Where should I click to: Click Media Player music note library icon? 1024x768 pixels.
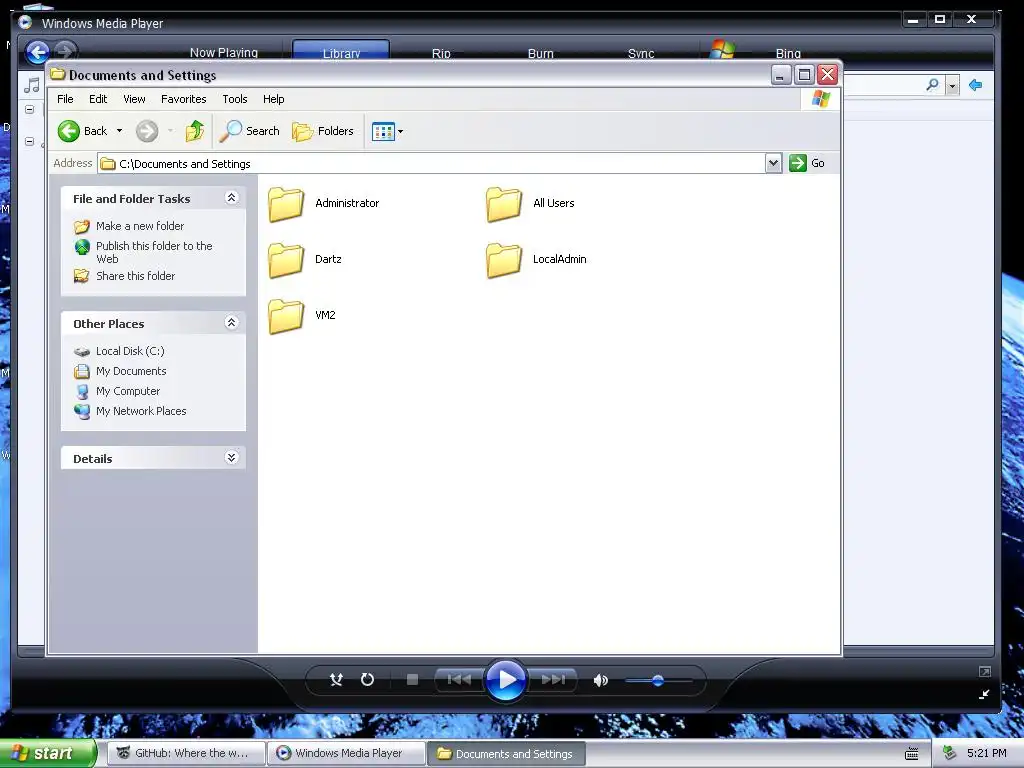(x=31, y=85)
